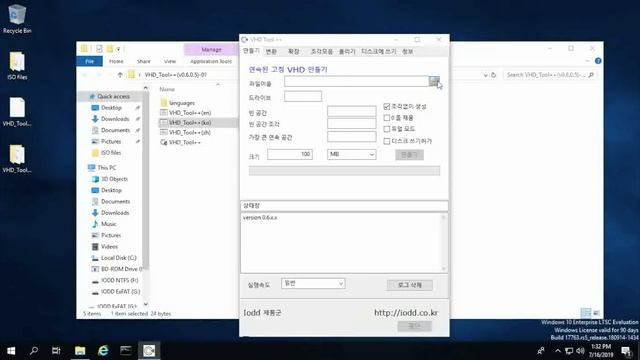Open the command window taskbar icon
Image resolution: width=640 pixels, height=360 pixels.
126,351
